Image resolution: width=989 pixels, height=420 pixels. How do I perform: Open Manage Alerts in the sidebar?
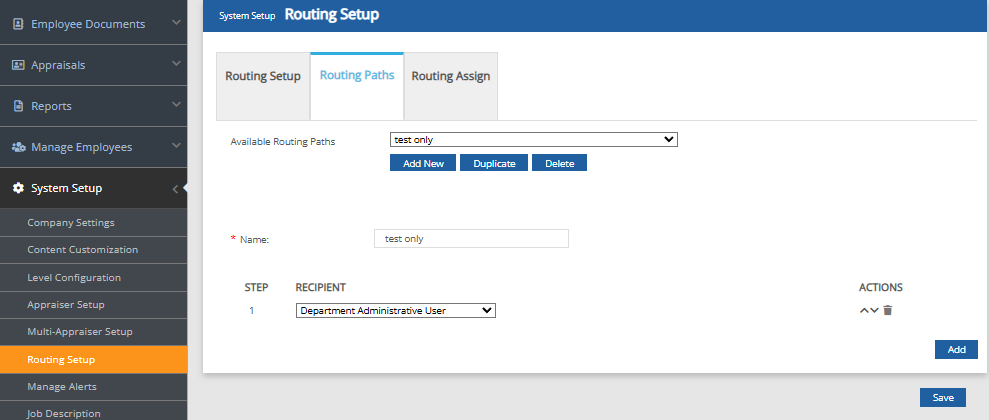62,386
